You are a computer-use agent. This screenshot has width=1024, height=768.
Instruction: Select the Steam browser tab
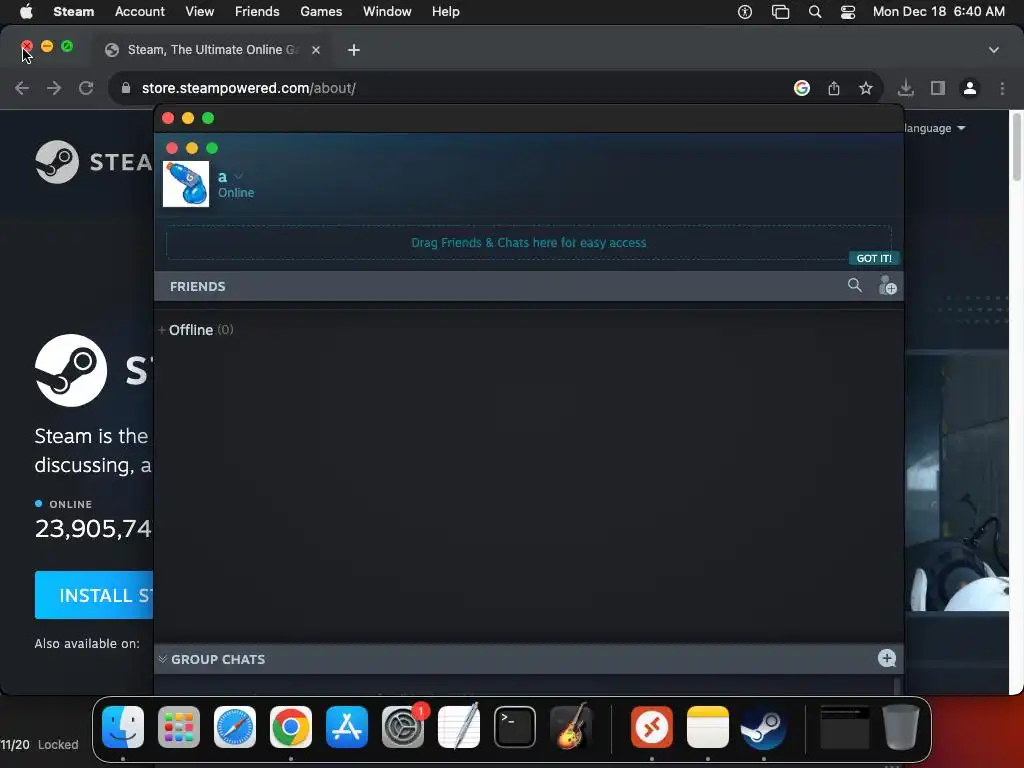tap(212, 50)
